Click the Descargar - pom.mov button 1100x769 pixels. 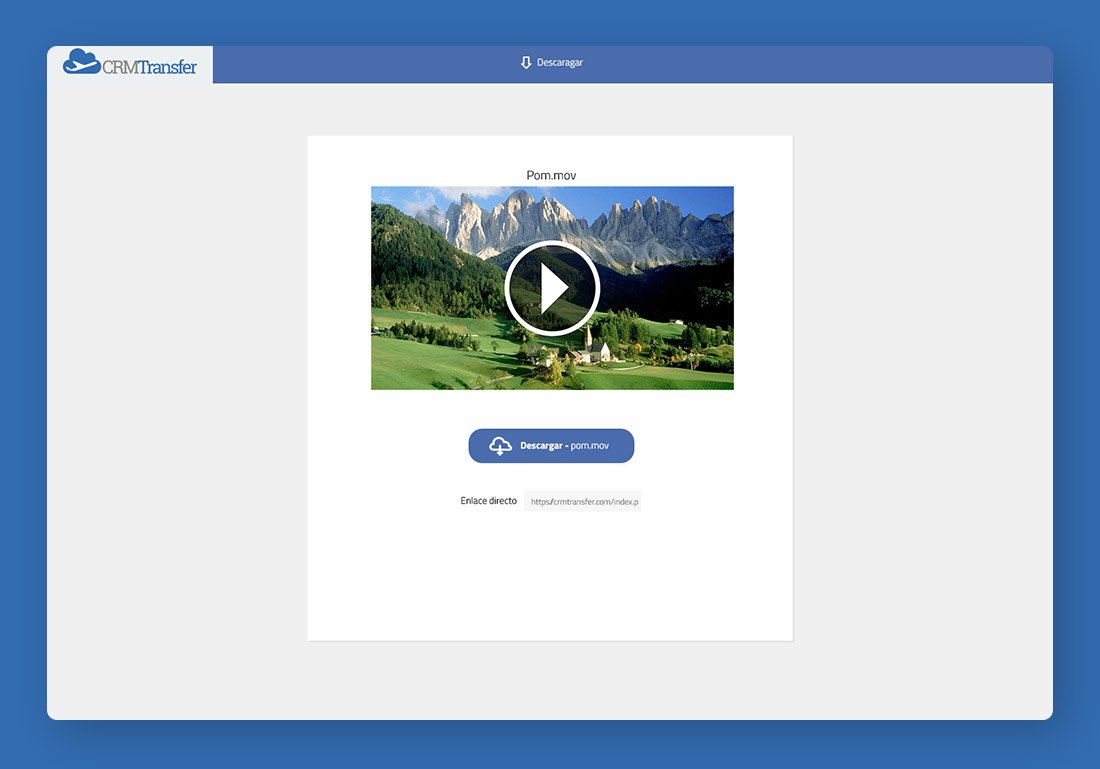pos(551,446)
